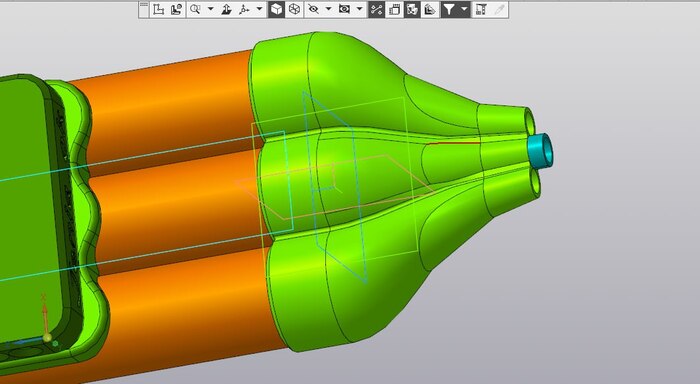Open the hide objects dropdown arrow
This screenshot has height=384, width=700.
coord(329,9)
